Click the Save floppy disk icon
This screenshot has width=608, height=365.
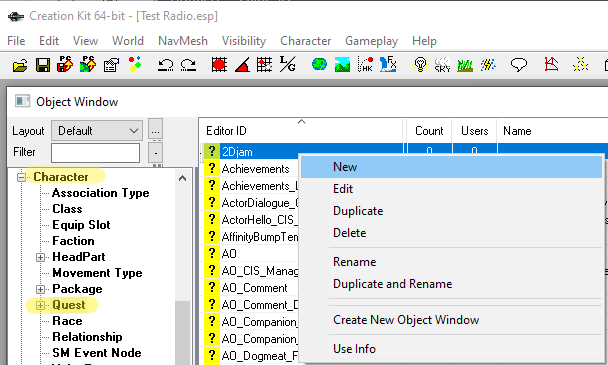tap(43, 65)
